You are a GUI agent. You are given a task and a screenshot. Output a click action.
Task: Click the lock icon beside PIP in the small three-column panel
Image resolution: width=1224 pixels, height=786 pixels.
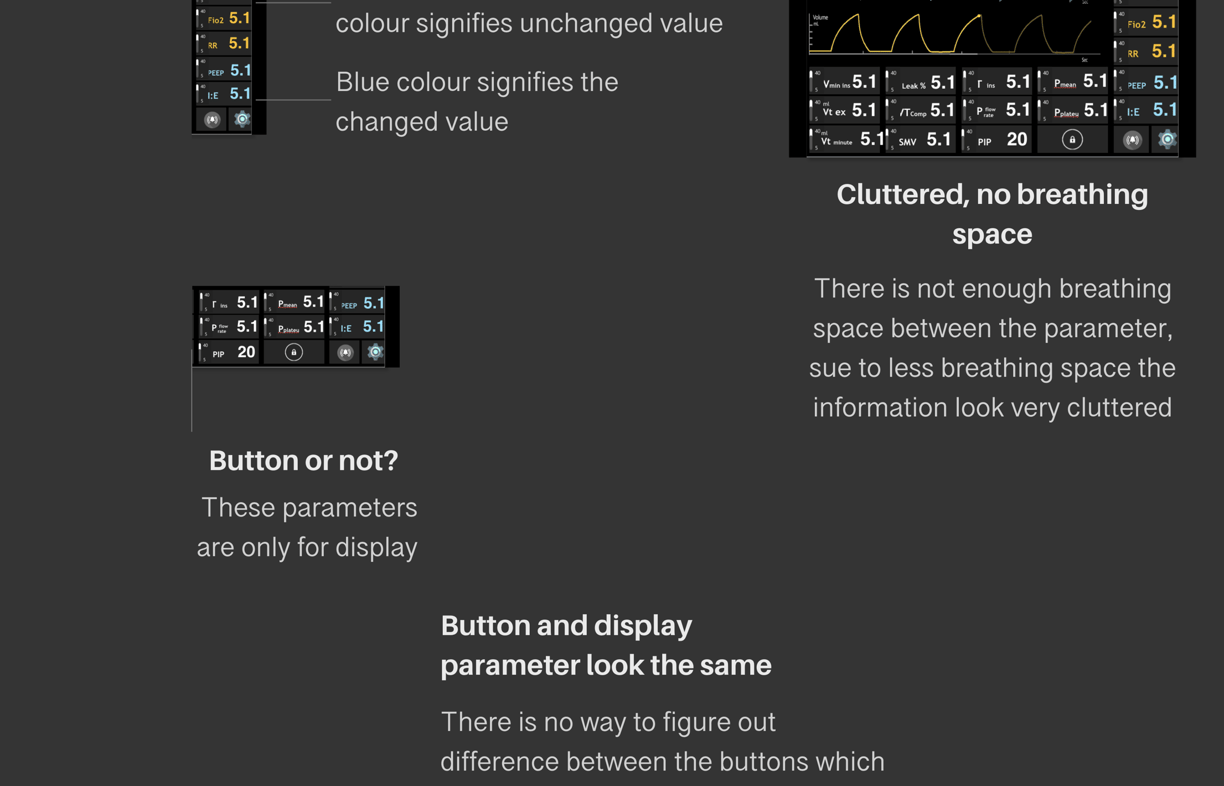coord(294,352)
